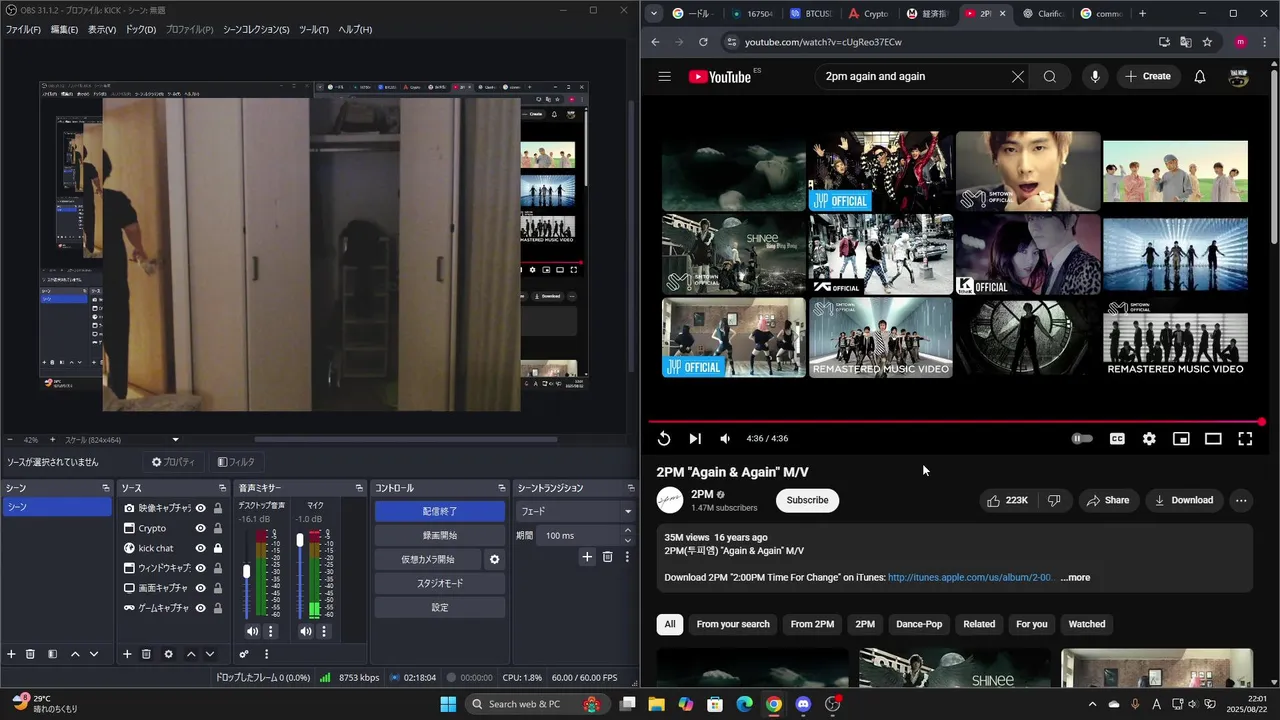1280x720 pixels.
Task: Open audio mixer three-dot menu
Action: [266, 654]
